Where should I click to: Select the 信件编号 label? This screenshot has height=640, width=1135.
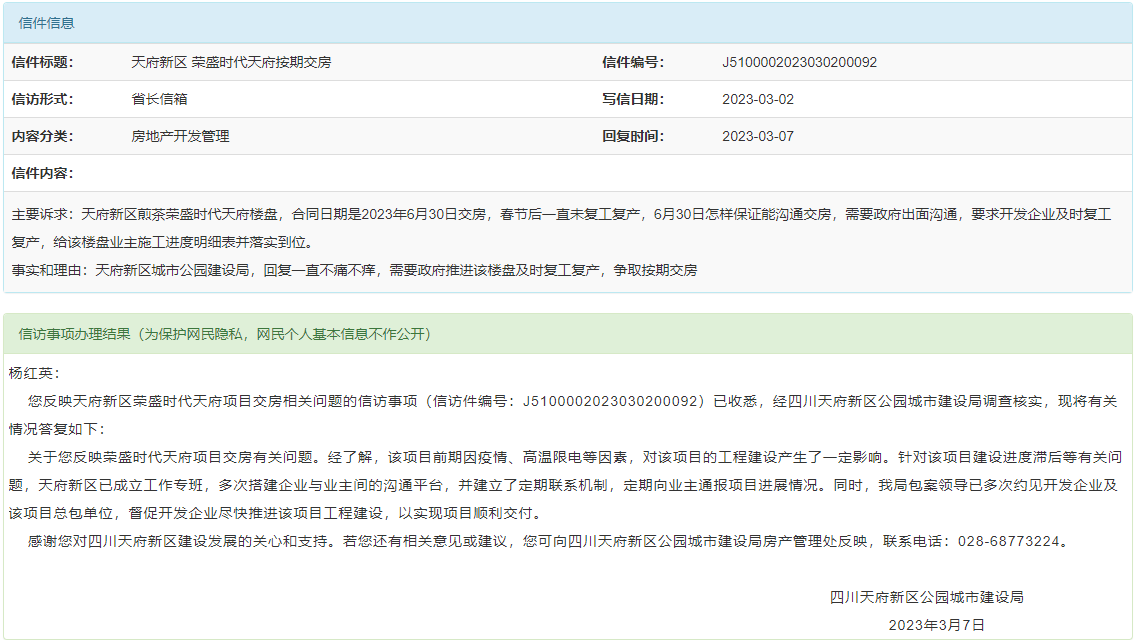[633, 62]
